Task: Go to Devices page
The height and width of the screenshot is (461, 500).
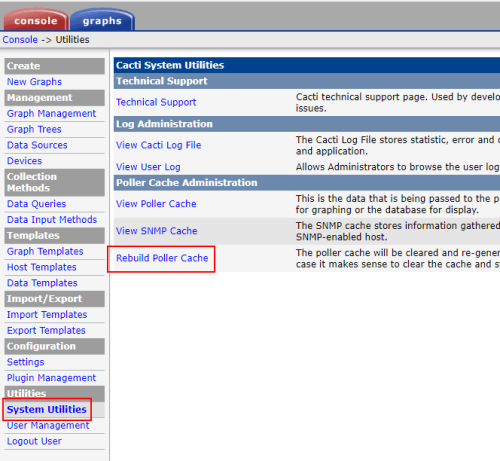Action: point(25,161)
